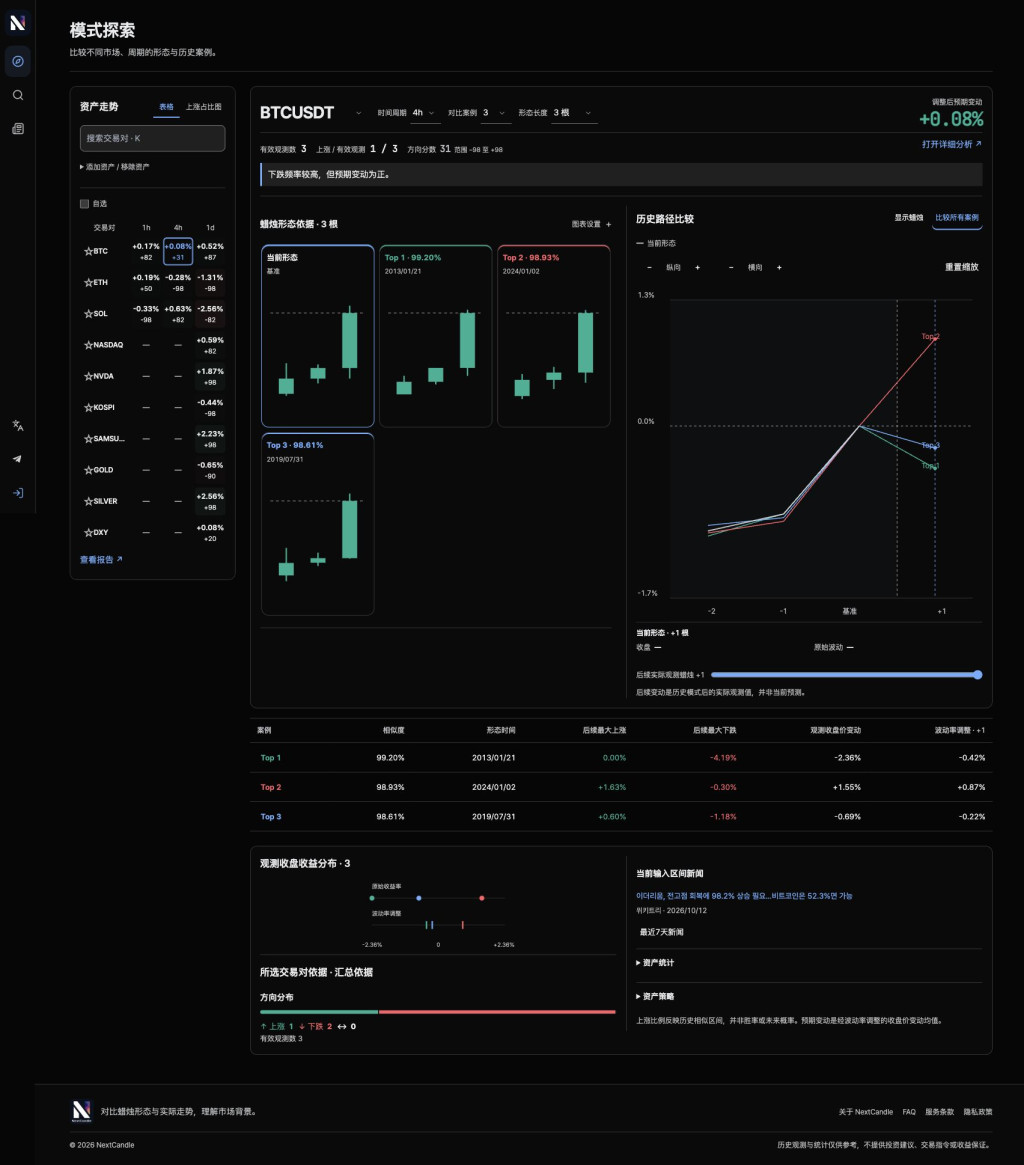The height and width of the screenshot is (1165, 1024).
Task: Open the newspaper reports icon in sidebar
Action: coord(18,129)
